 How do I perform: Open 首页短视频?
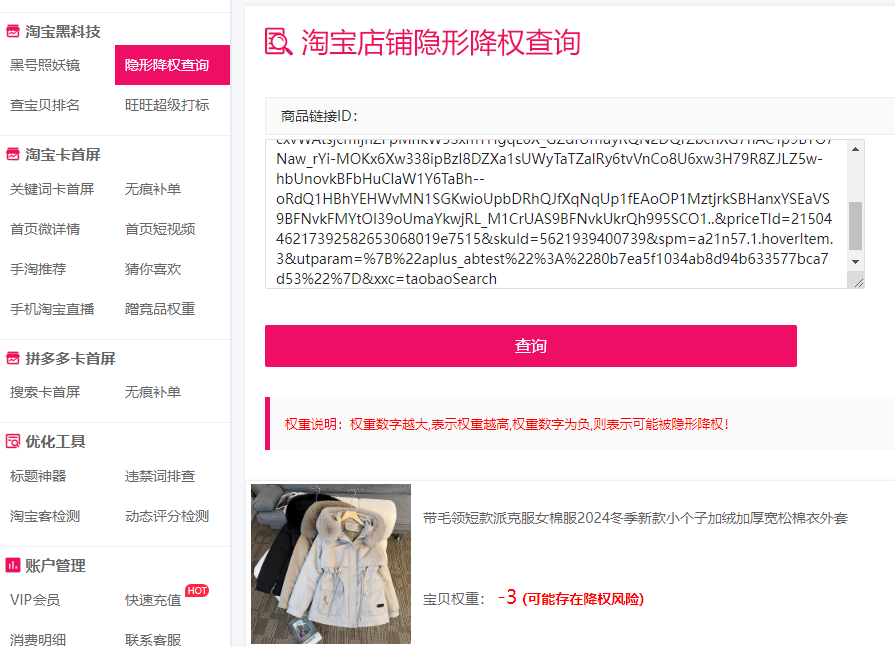pyautogui.click(x=160, y=229)
